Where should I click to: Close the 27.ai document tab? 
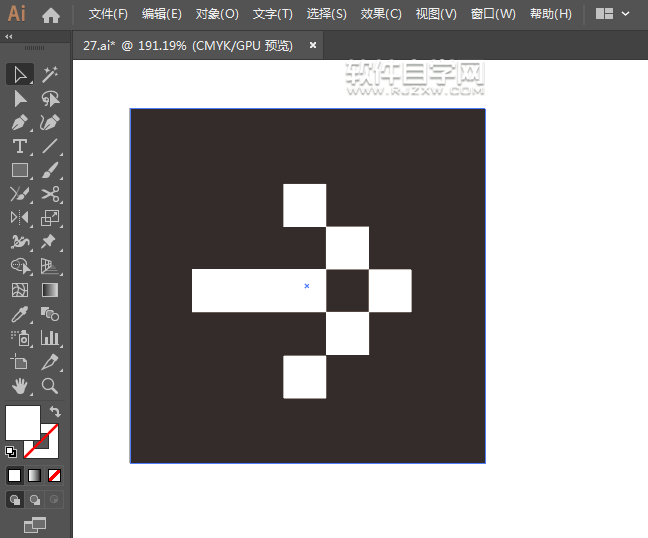coord(313,45)
